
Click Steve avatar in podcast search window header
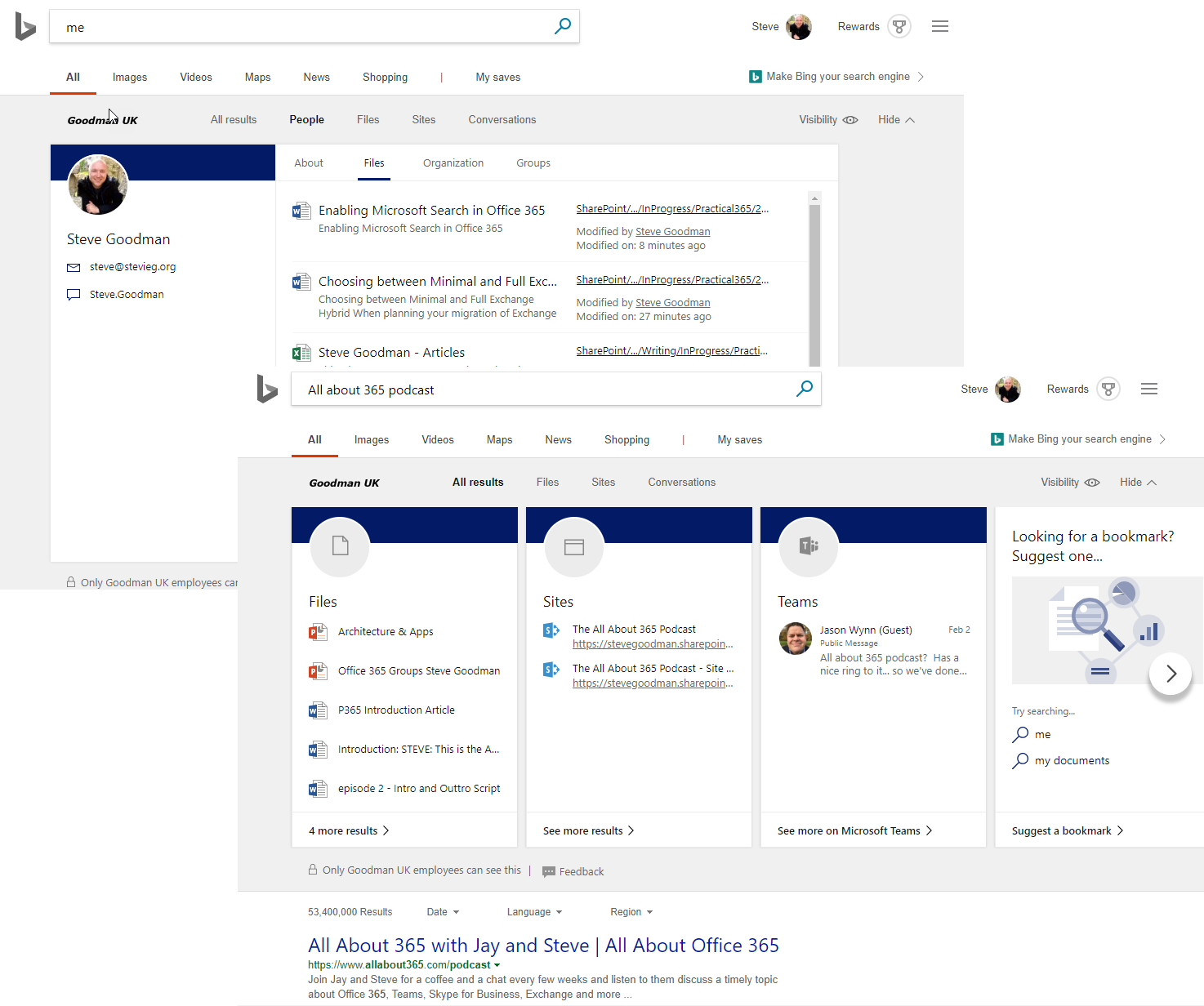click(x=1008, y=389)
